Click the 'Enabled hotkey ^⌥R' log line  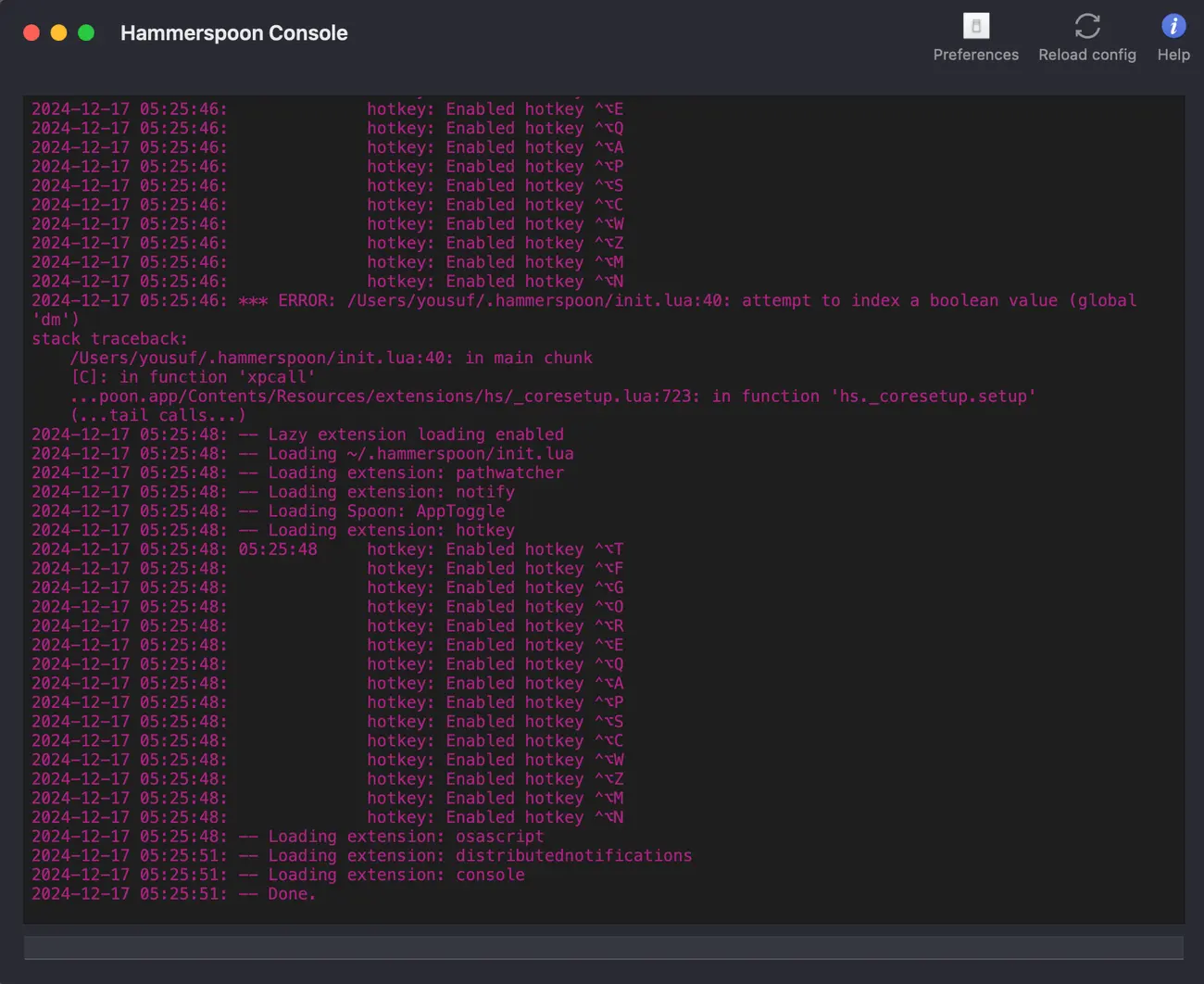(x=327, y=626)
